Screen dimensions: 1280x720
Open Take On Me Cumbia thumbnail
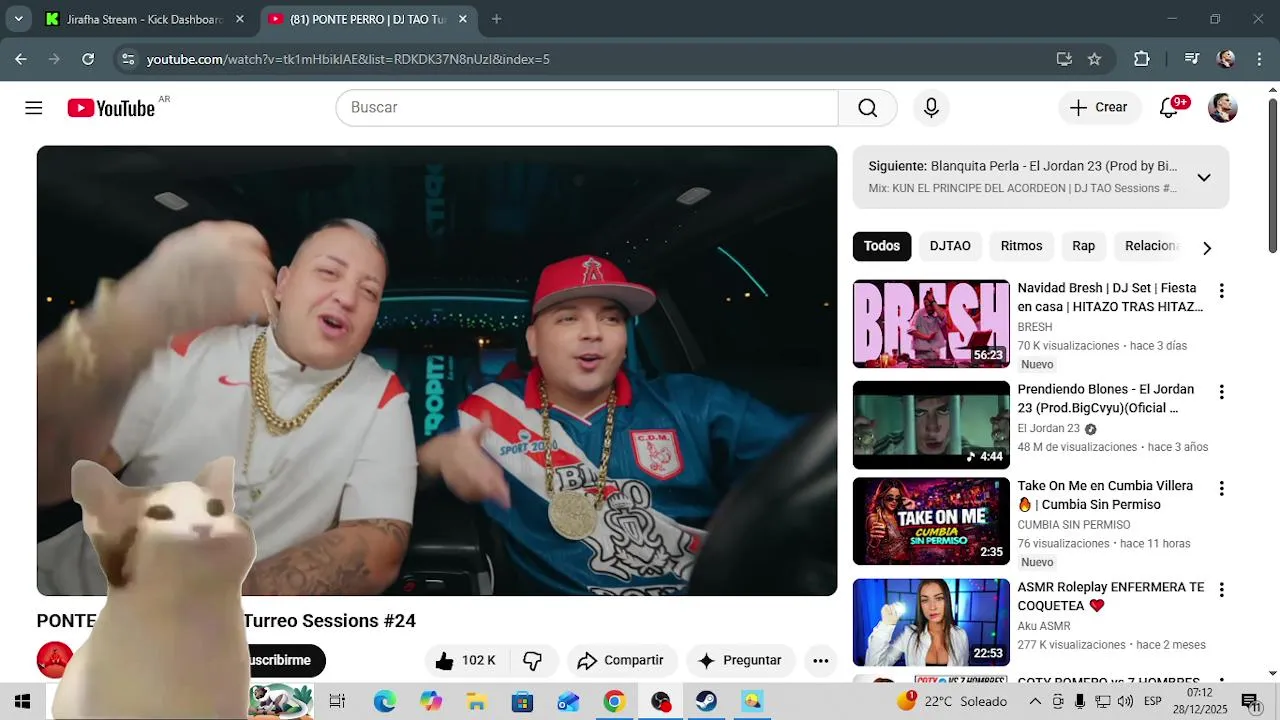(x=931, y=521)
